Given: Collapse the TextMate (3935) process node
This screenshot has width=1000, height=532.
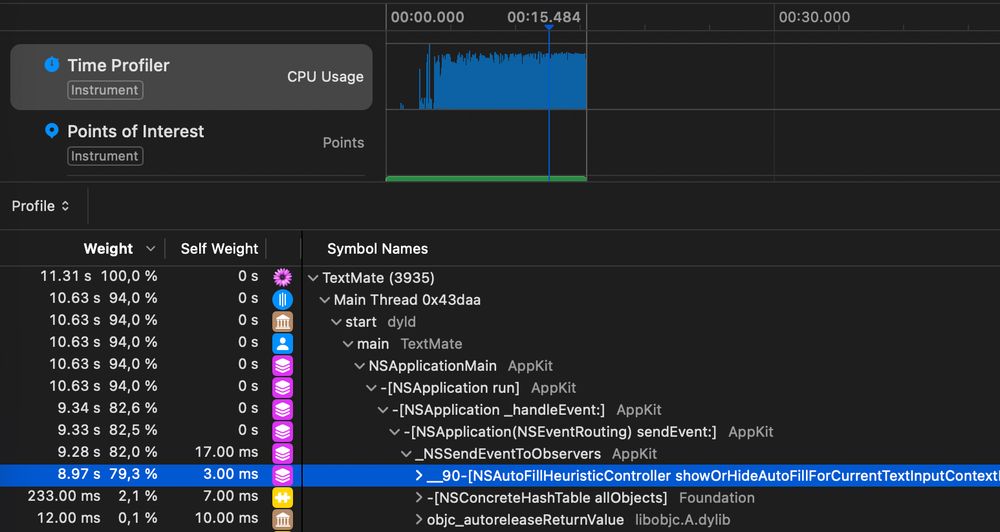Looking at the screenshot, I should pyautogui.click(x=313, y=278).
